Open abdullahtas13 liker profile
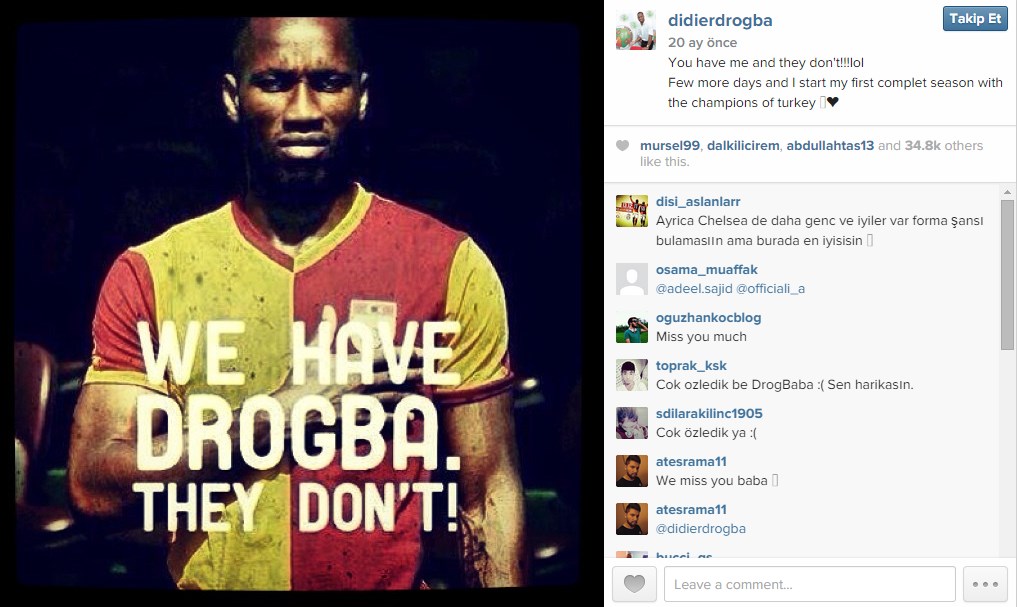Image resolution: width=1017 pixels, height=607 pixels. coord(830,146)
